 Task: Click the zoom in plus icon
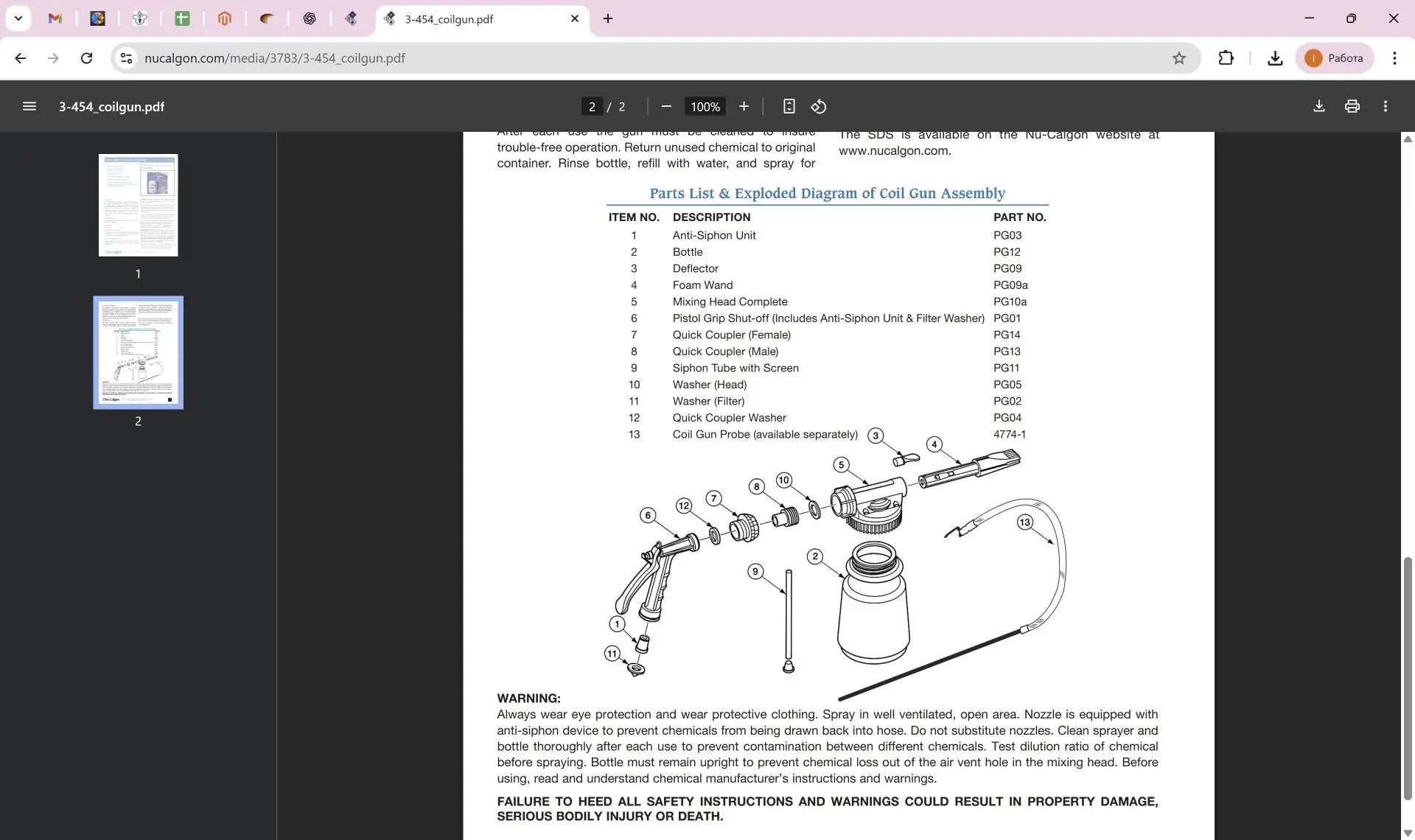[x=744, y=106]
